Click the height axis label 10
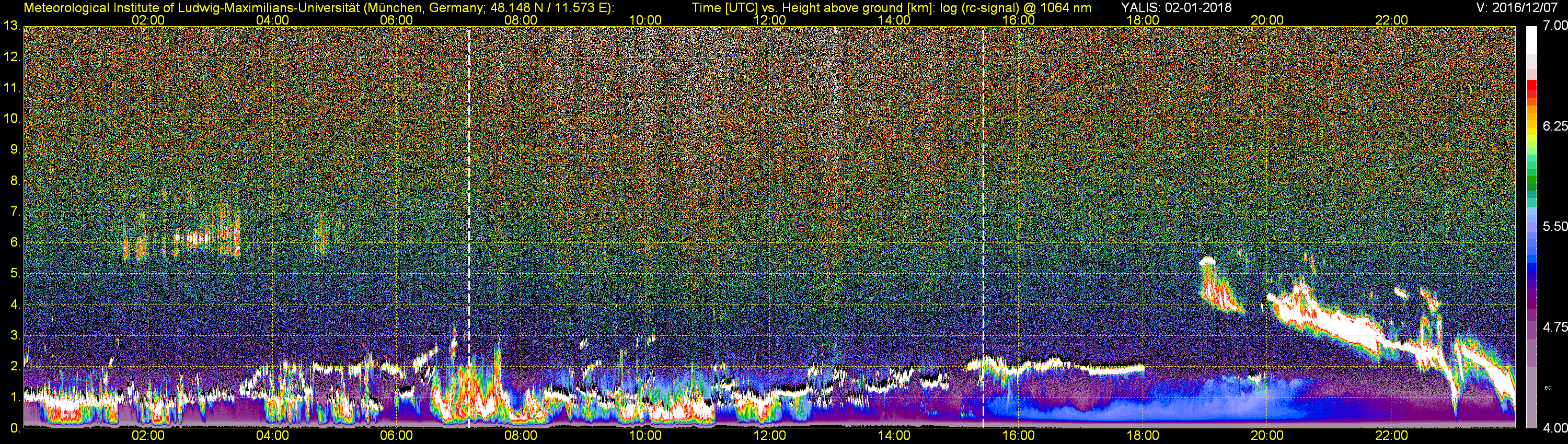Image resolution: width=1568 pixels, height=444 pixels. click(x=11, y=119)
